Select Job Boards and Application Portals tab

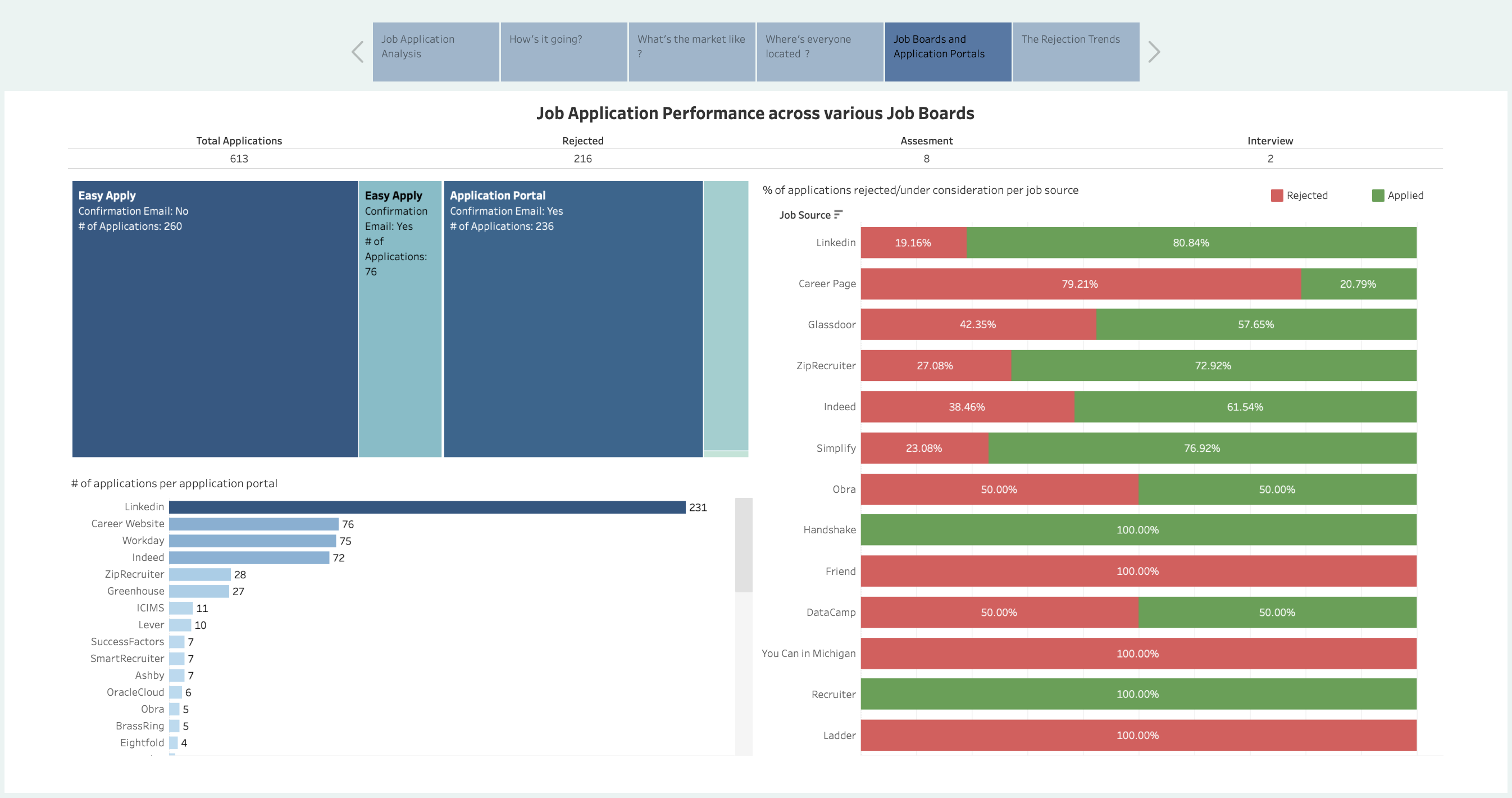(948, 52)
